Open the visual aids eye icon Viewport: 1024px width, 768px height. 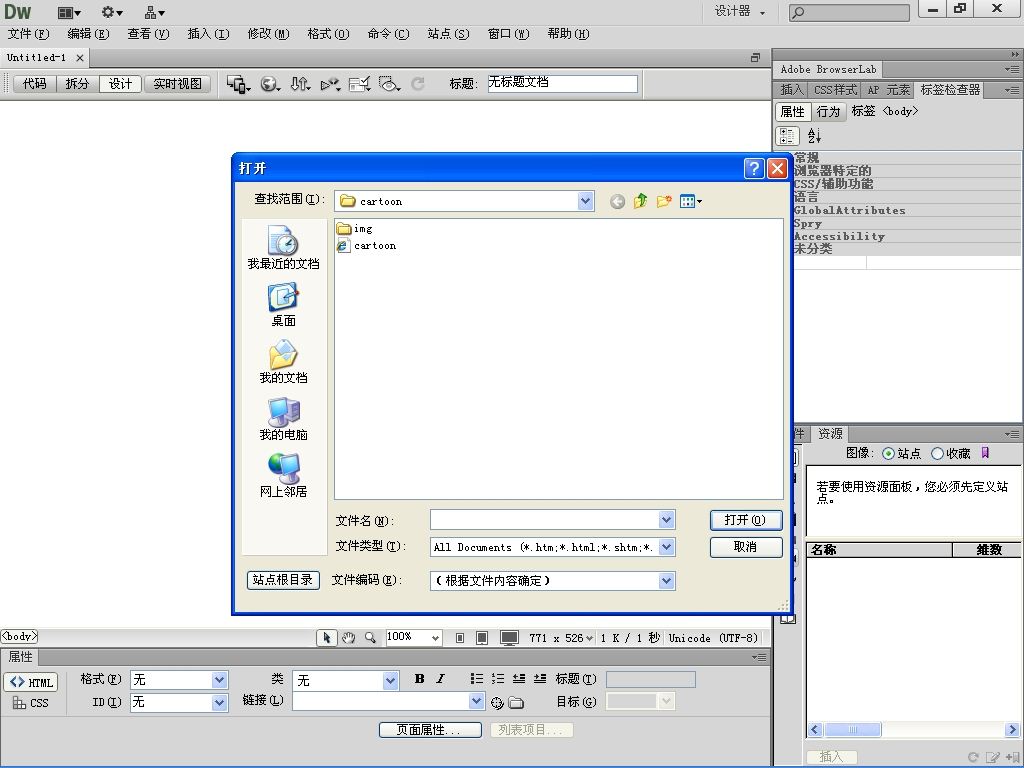pos(389,84)
